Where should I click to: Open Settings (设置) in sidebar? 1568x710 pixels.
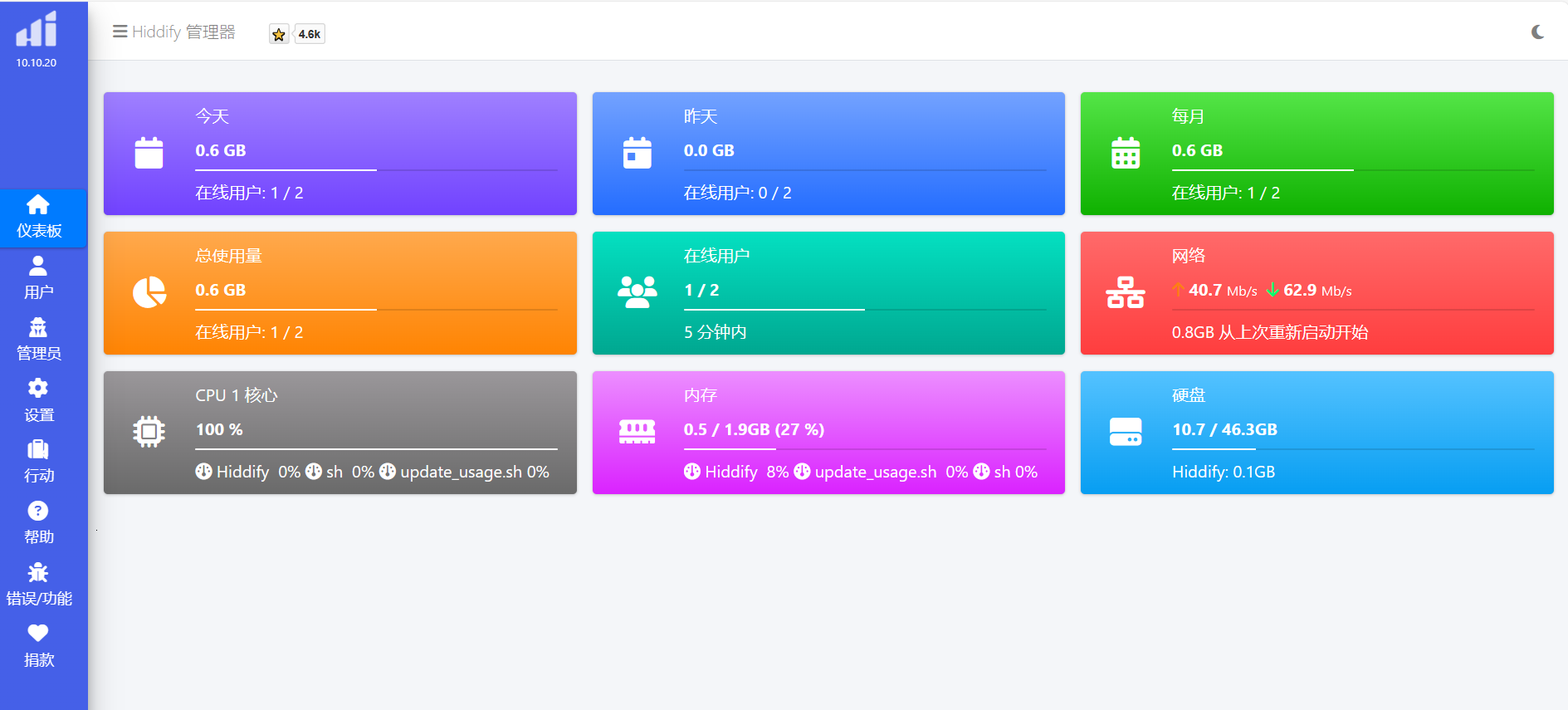tap(39, 401)
